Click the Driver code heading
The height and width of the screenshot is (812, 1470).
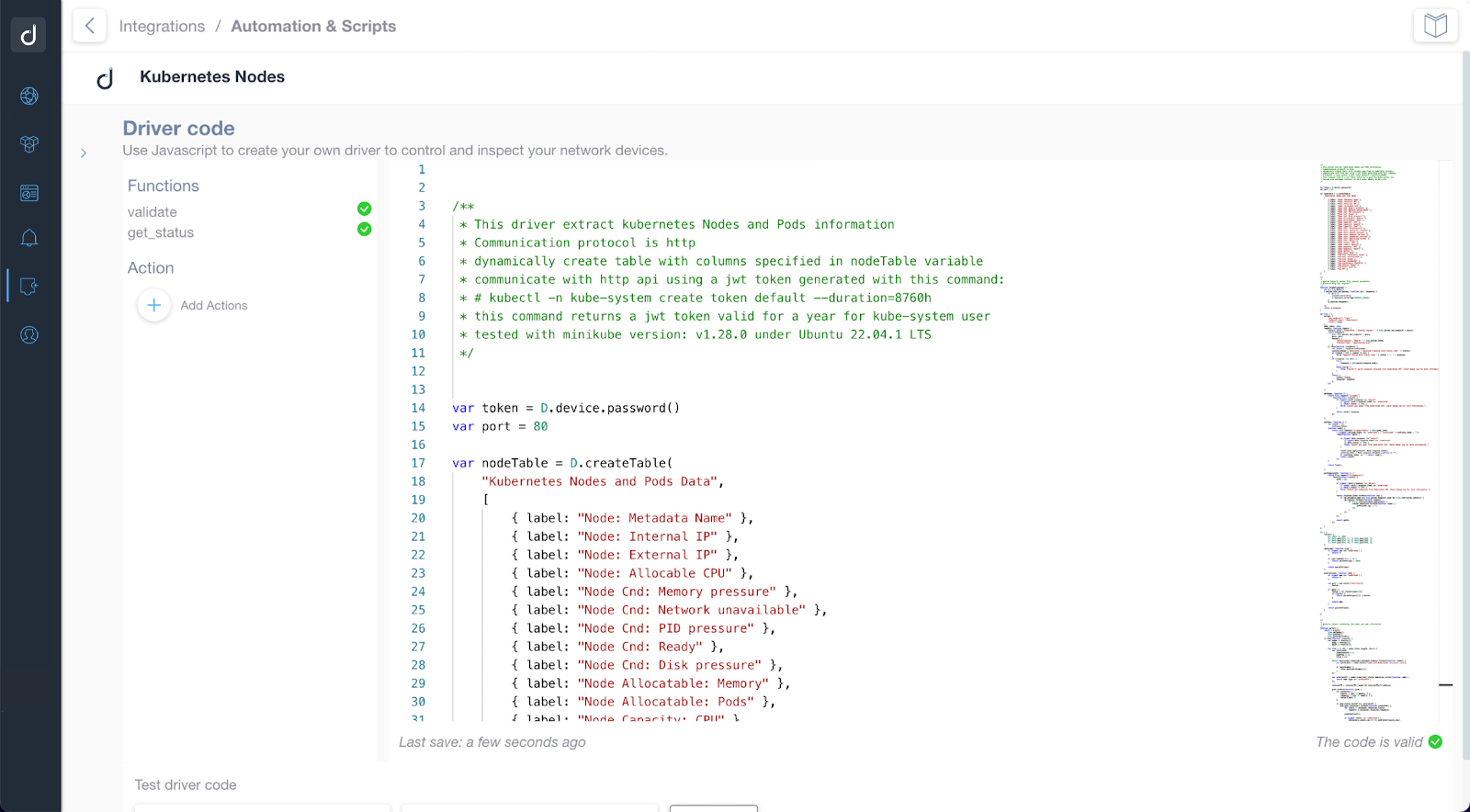tap(179, 129)
